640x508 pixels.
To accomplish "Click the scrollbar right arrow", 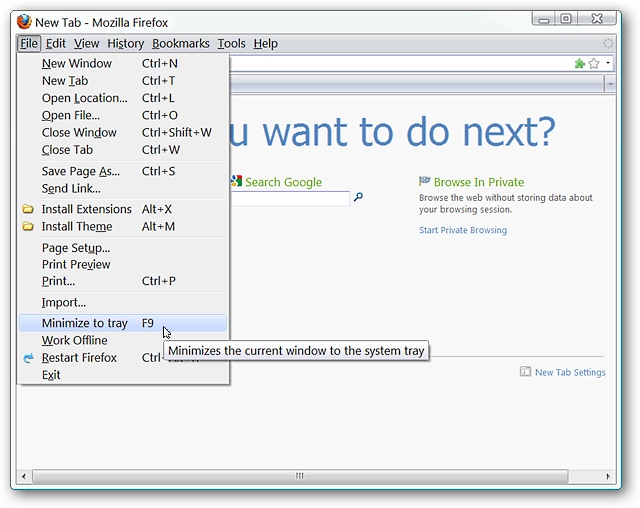I will [x=613, y=476].
